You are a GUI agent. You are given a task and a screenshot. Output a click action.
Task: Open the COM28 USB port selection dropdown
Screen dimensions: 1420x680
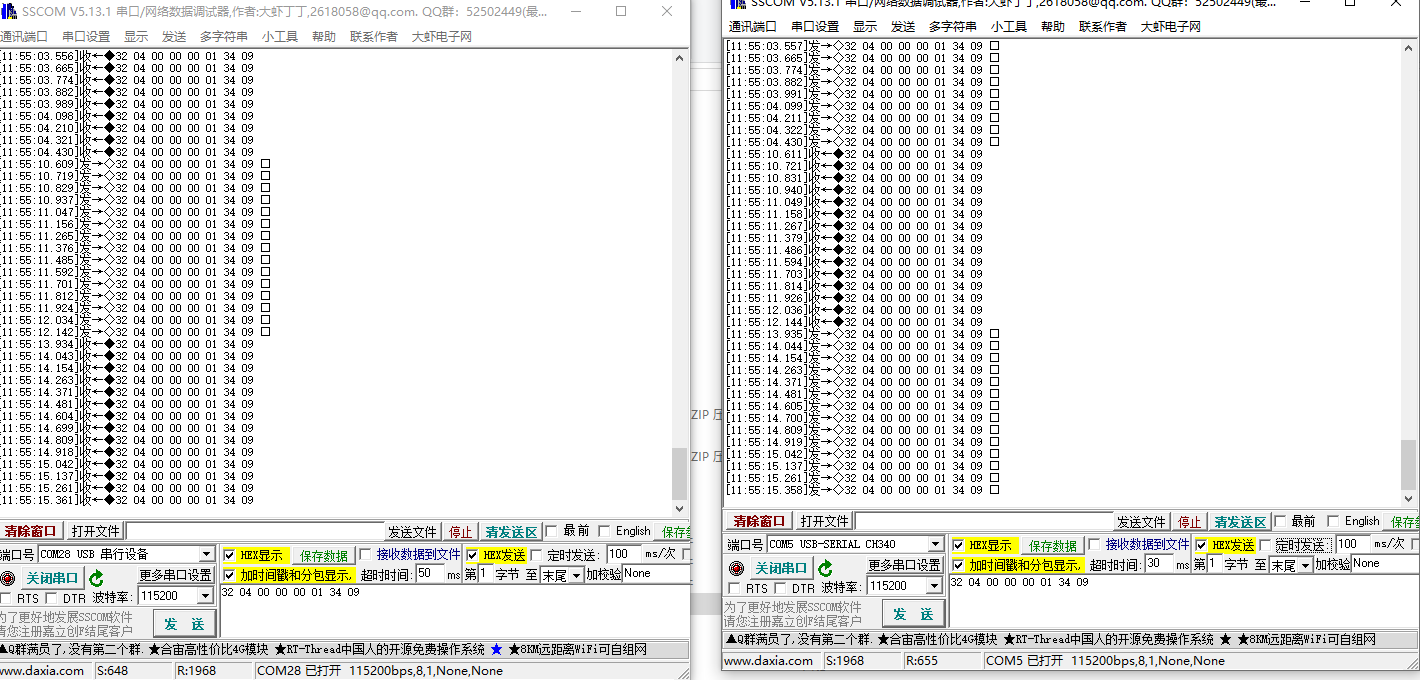(206, 555)
